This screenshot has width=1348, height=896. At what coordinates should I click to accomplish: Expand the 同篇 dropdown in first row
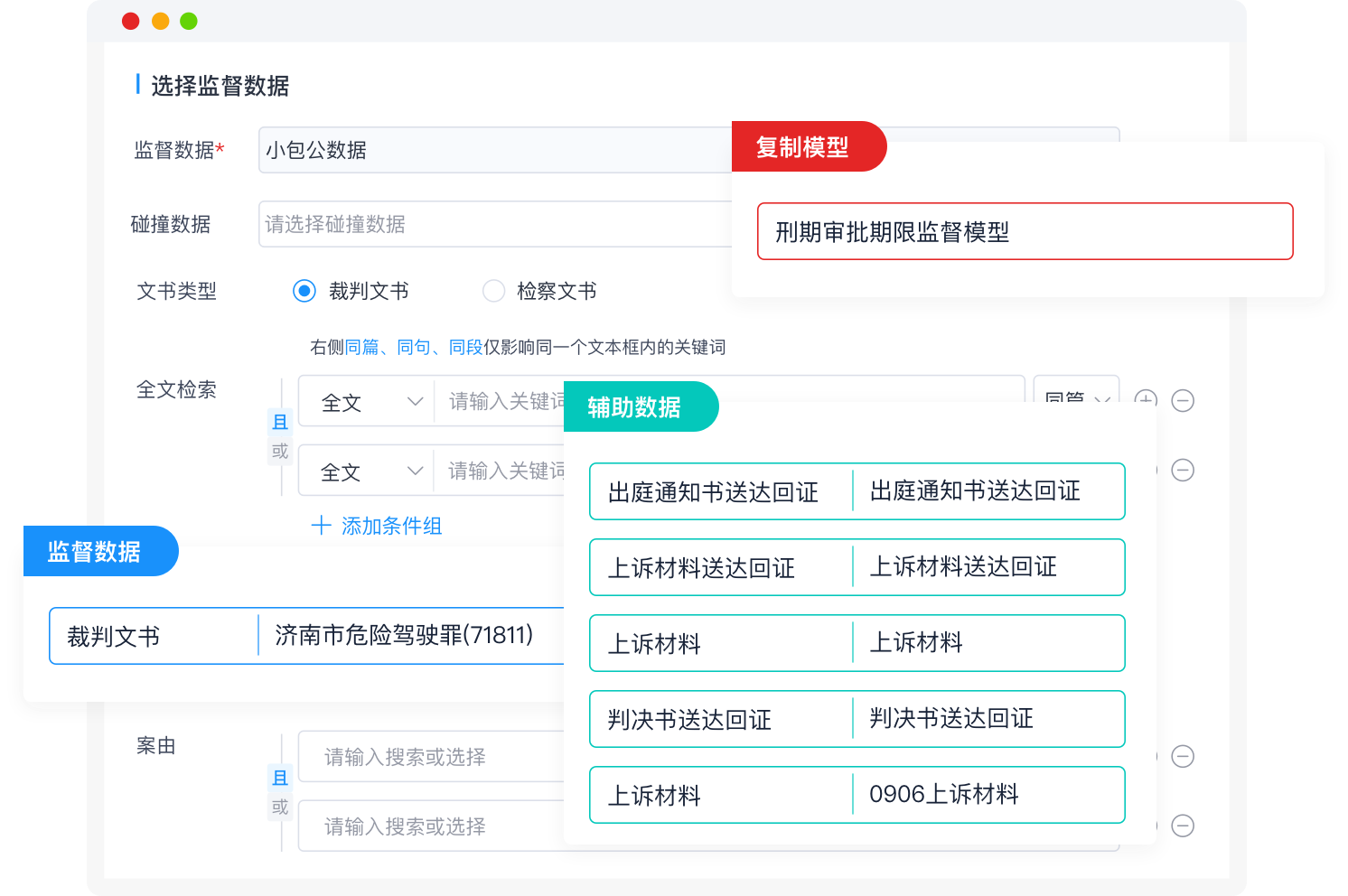click(1076, 396)
